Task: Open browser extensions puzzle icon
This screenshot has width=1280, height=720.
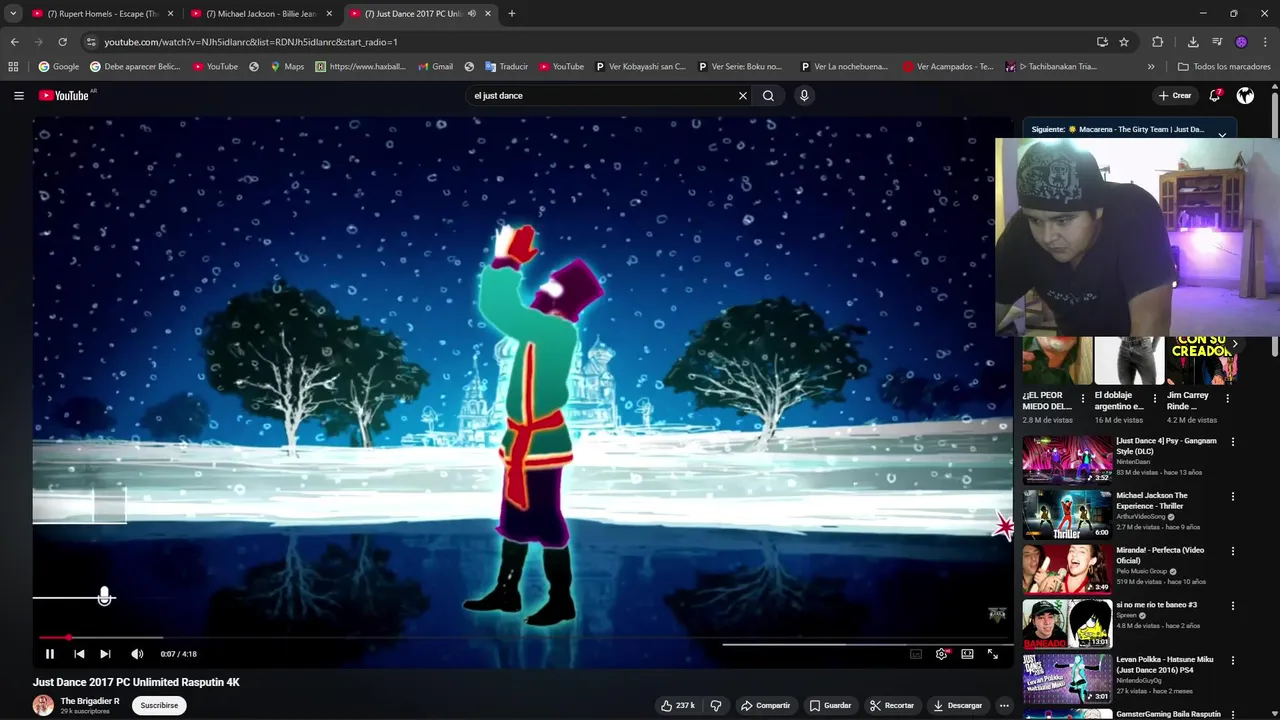Action: pos(1157,42)
